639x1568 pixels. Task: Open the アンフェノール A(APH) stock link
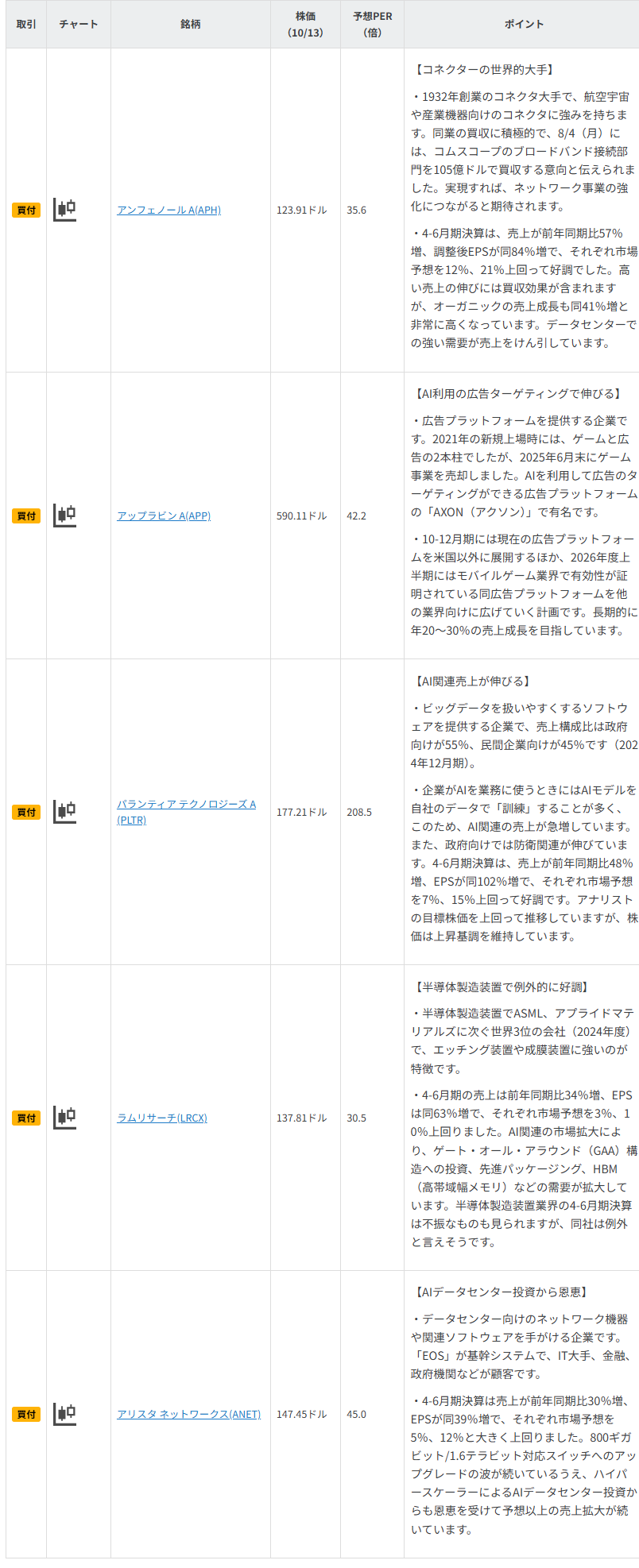pyautogui.click(x=168, y=210)
